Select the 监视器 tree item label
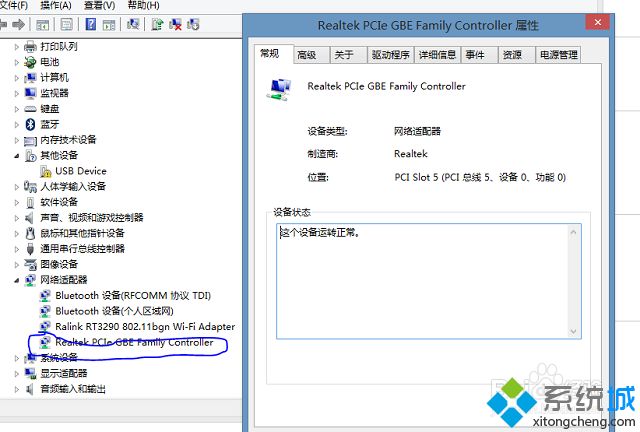Image resolution: width=640 pixels, height=432 pixels. [54, 93]
